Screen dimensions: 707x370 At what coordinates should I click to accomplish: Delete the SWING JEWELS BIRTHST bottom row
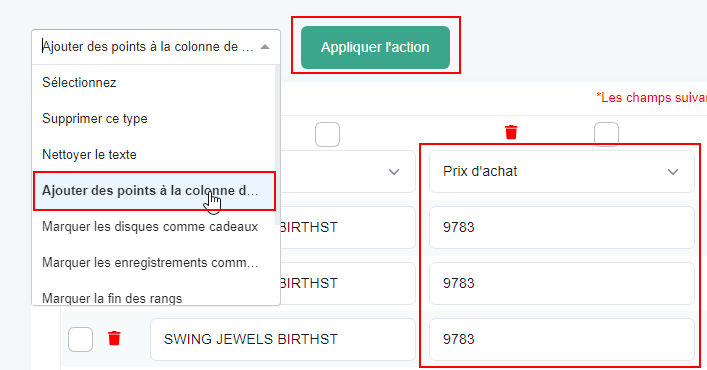(114, 338)
